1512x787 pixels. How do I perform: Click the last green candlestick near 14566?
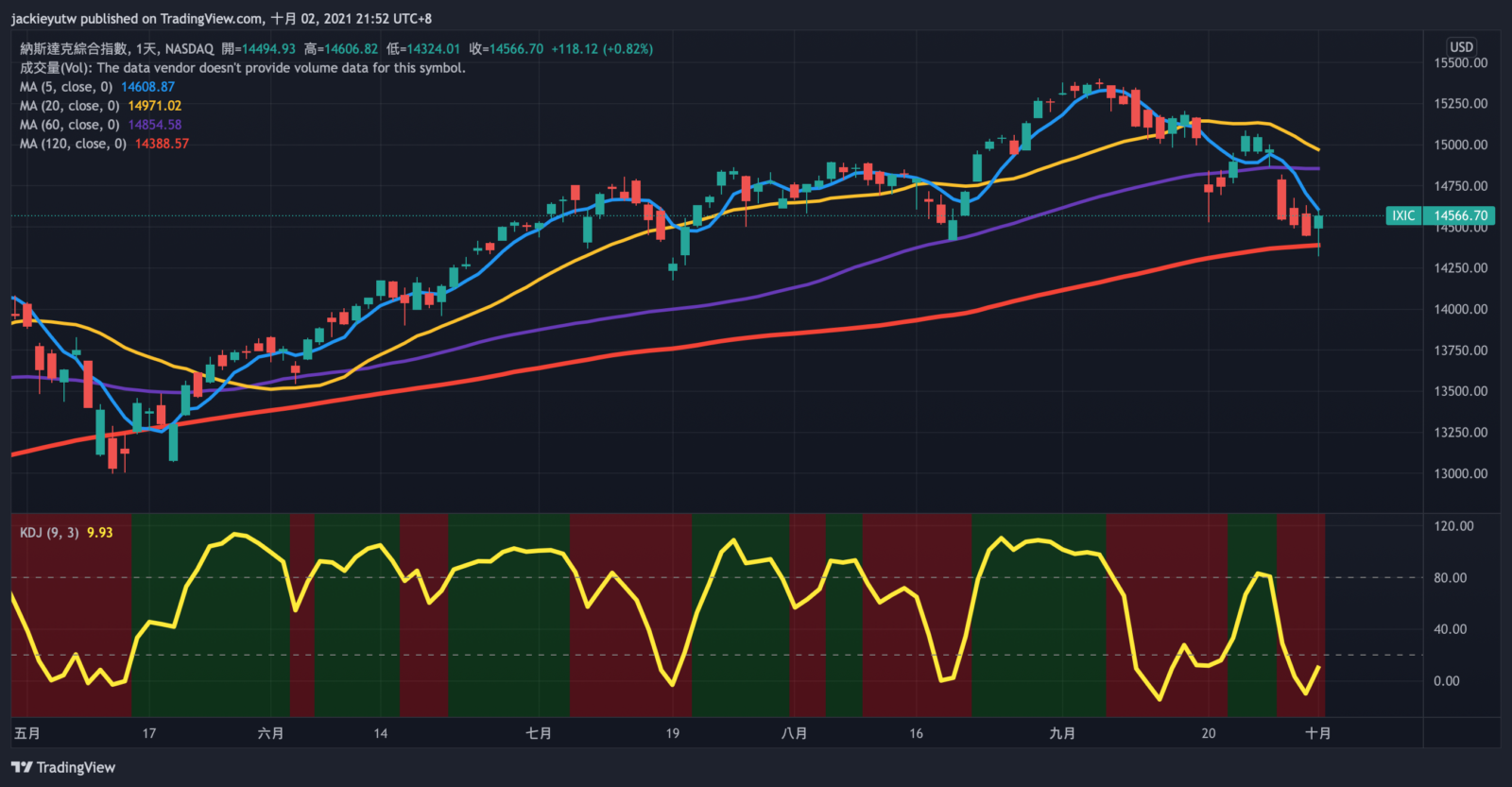(1318, 222)
